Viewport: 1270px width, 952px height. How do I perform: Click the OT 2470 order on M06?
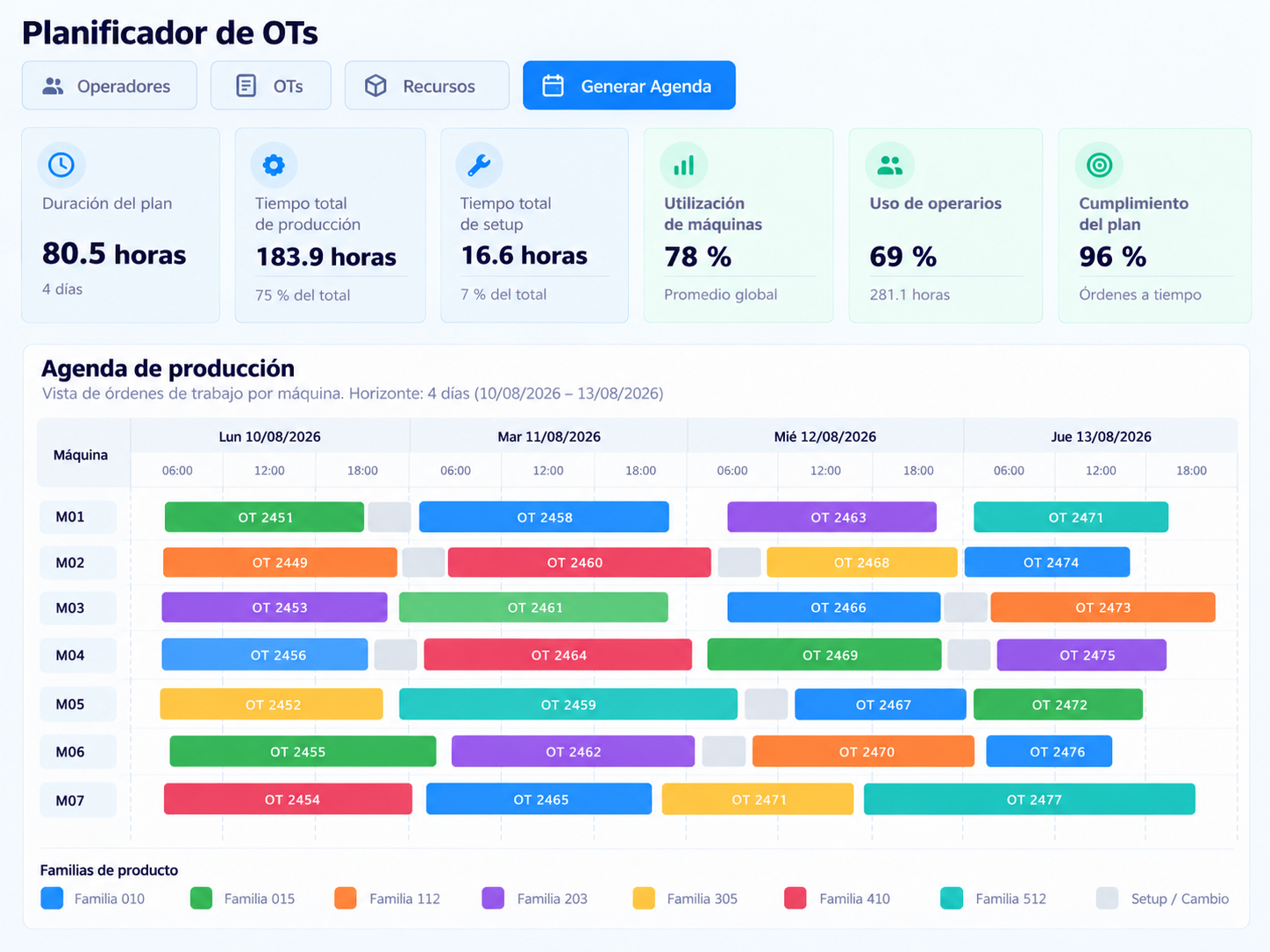point(864,751)
